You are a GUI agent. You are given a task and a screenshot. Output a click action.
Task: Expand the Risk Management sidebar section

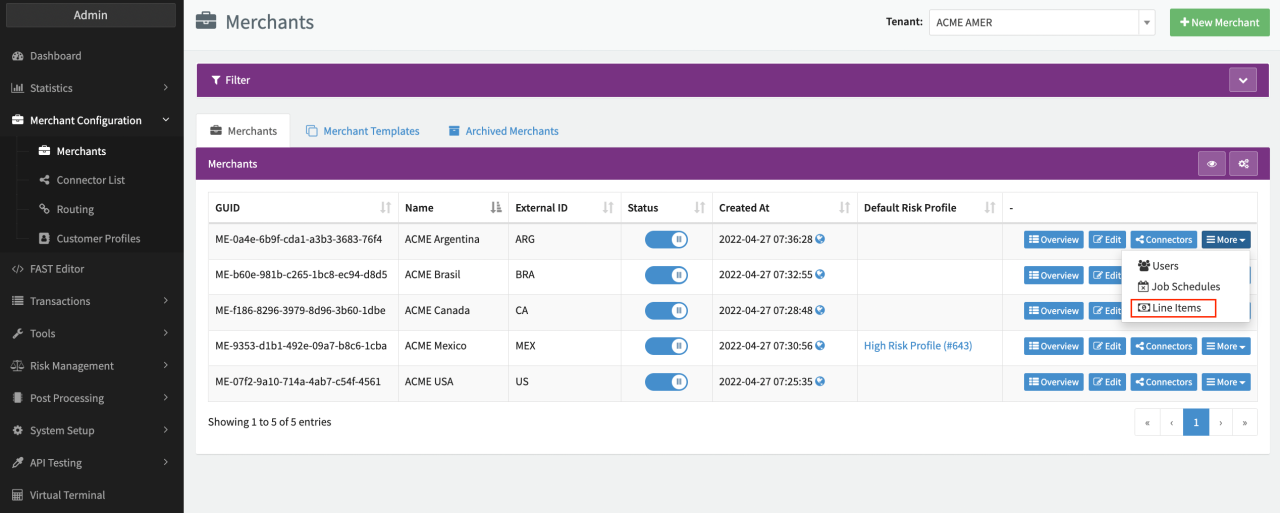click(90, 366)
